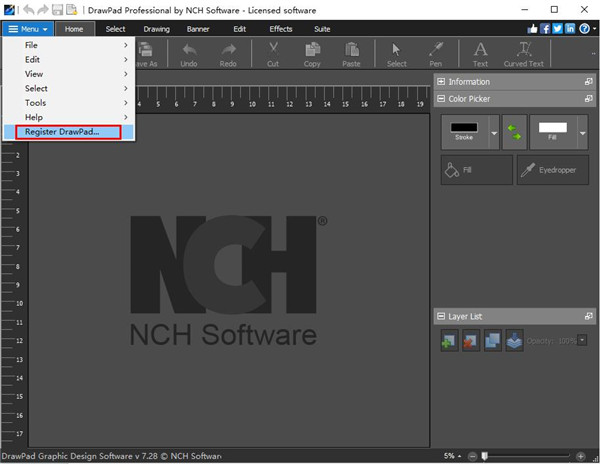Screen dimensions: 600x464
Task: Undock the Color Picker panel
Action: [589, 99]
